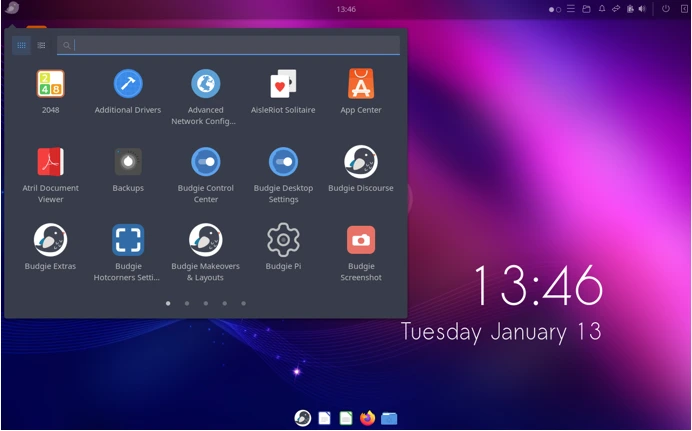This screenshot has width=692, height=431.
Task: Click the network connection tray icon
Action: [x=616, y=9]
